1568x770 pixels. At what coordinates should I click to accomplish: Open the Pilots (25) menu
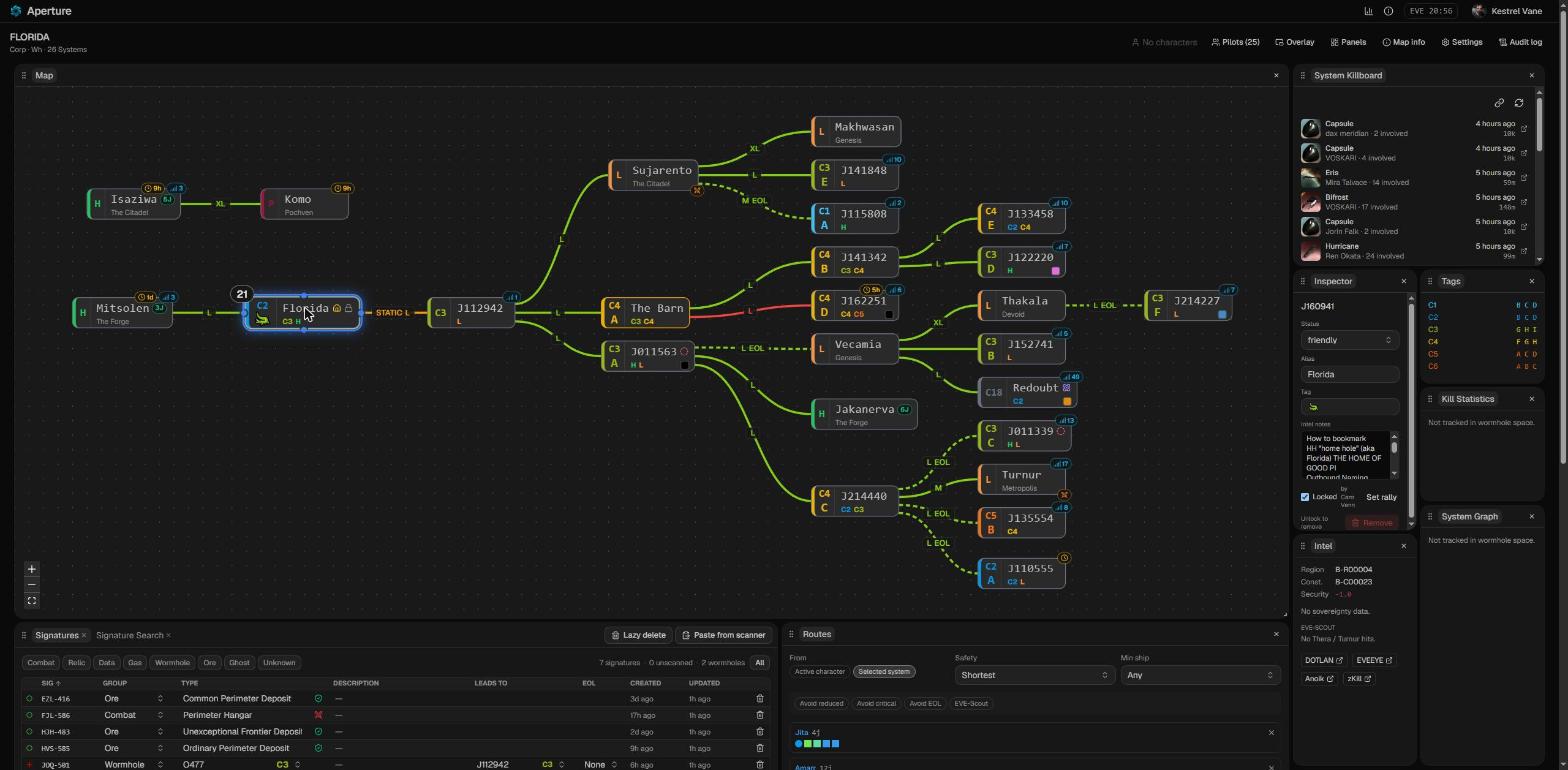tap(1235, 42)
